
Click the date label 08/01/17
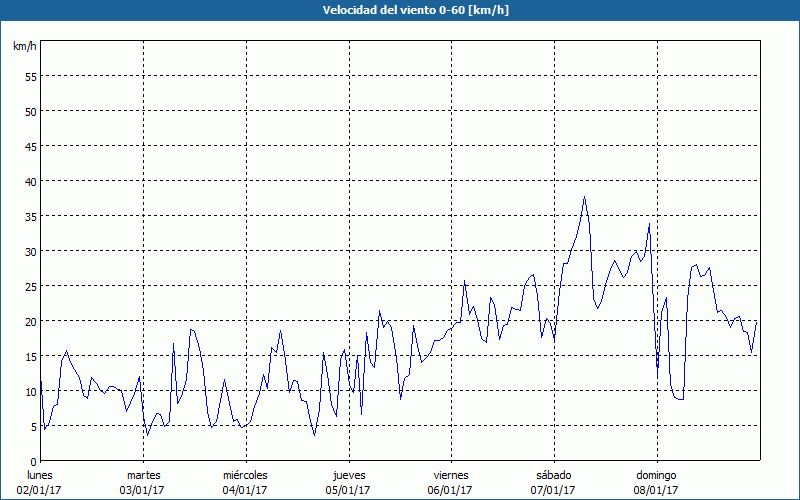(656, 490)
